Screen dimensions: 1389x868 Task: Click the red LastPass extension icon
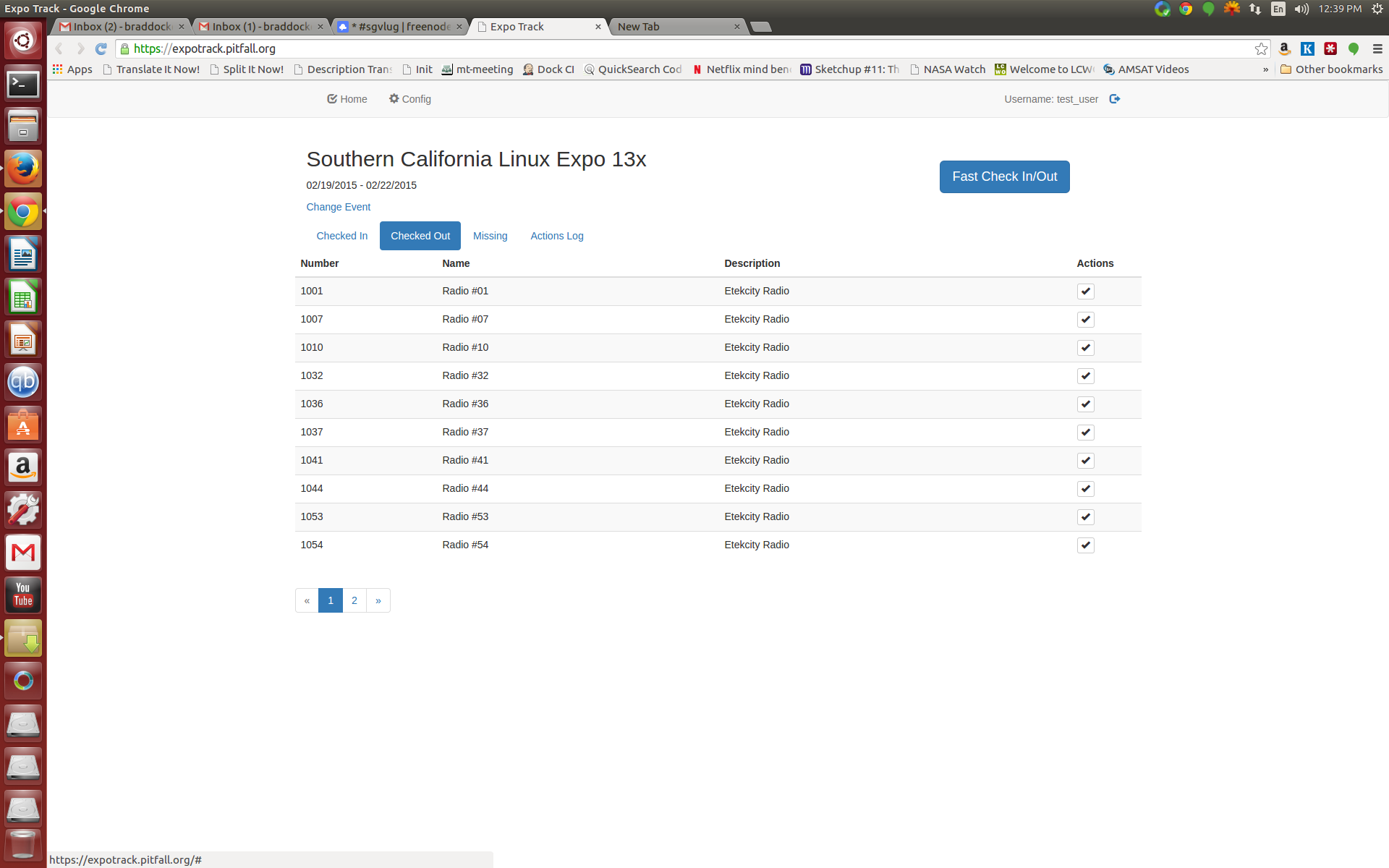(x=1330, y=48)
